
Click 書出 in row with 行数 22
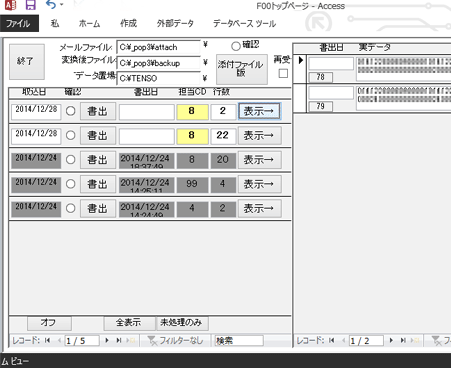pos(98,135)
